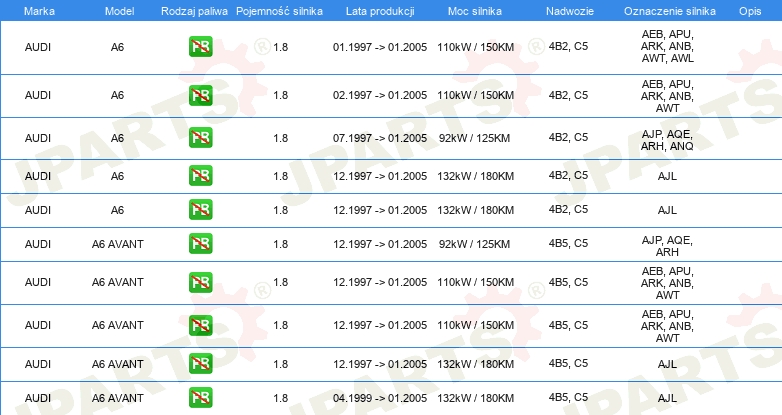Image resolution: width=782 pixels, height=415 pixels.
Task: Click the Rodzaj paliwa column header
Action: tap(194, 11)
